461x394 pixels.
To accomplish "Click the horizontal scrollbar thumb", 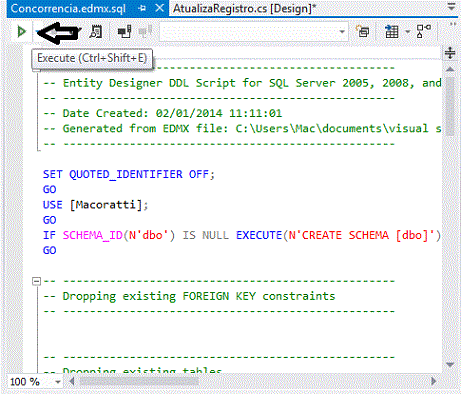I will coord(139,381).
